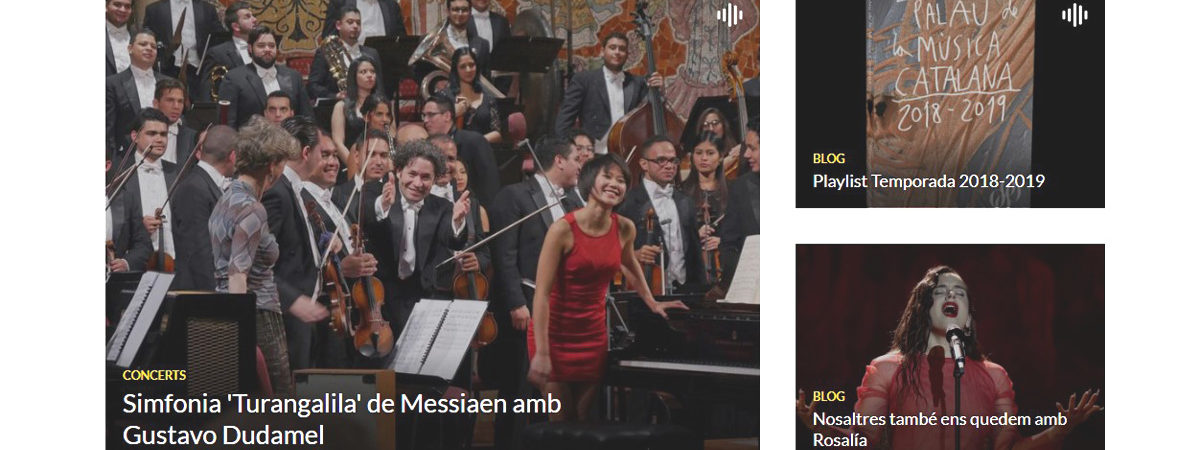
Task: Click the audio waveform icon on Playlist card
Action: click(1075, 15)
